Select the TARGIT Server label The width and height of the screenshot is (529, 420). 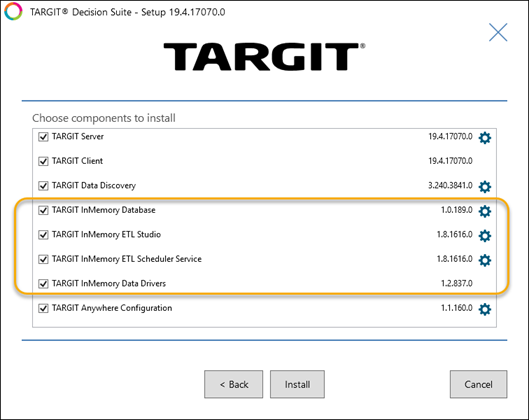point(78,137)
